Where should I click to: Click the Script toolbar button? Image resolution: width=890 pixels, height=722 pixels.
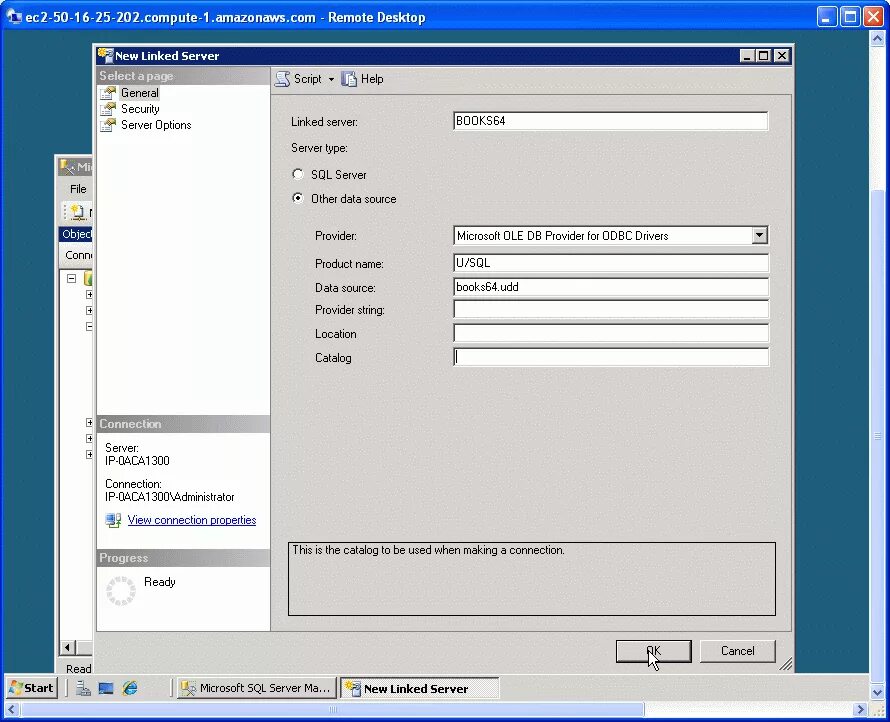point(299,79)
